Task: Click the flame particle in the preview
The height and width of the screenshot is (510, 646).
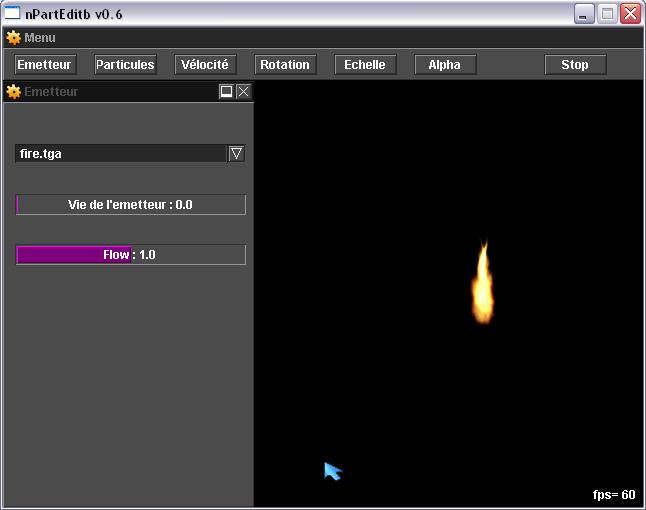Action: click(x=482, y=284)
